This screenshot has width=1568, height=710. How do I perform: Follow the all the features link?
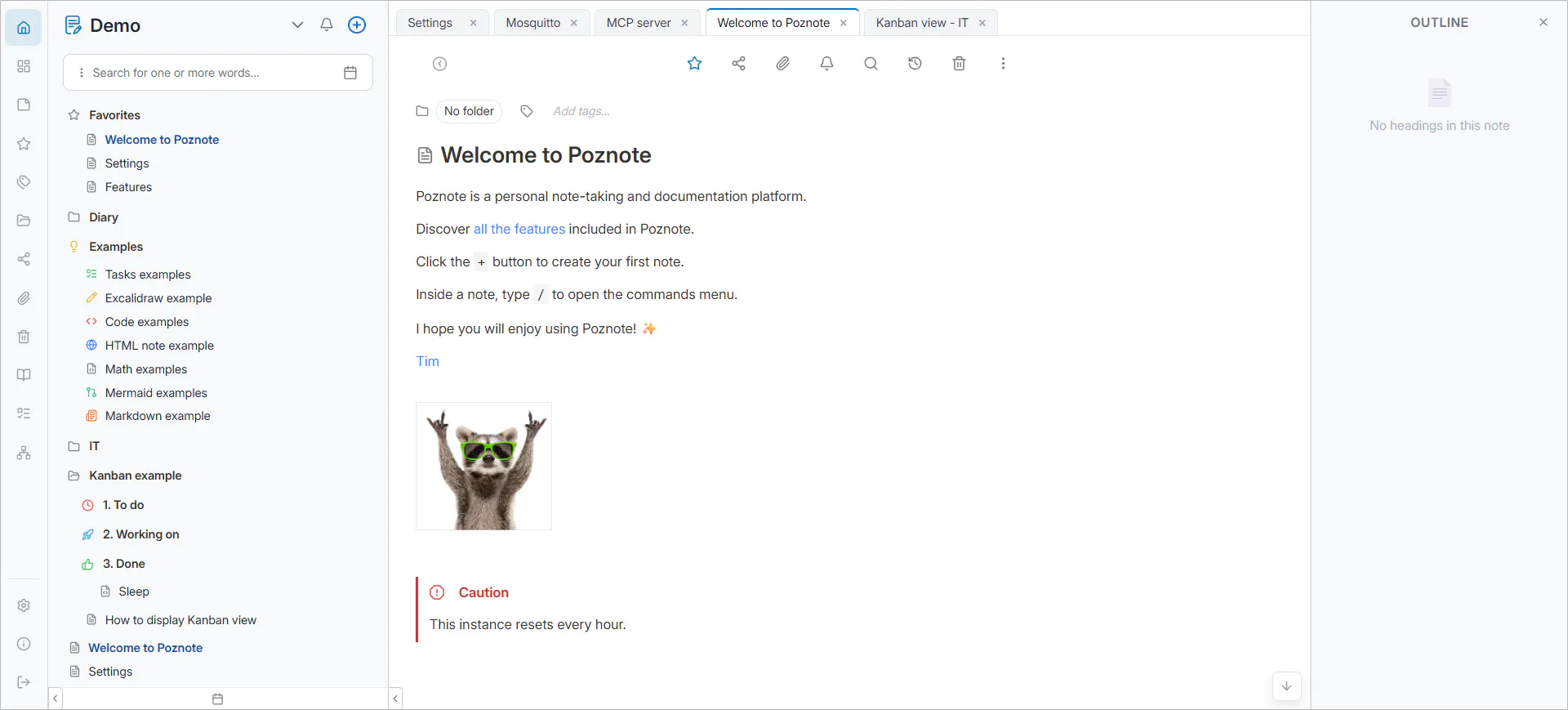519,229
